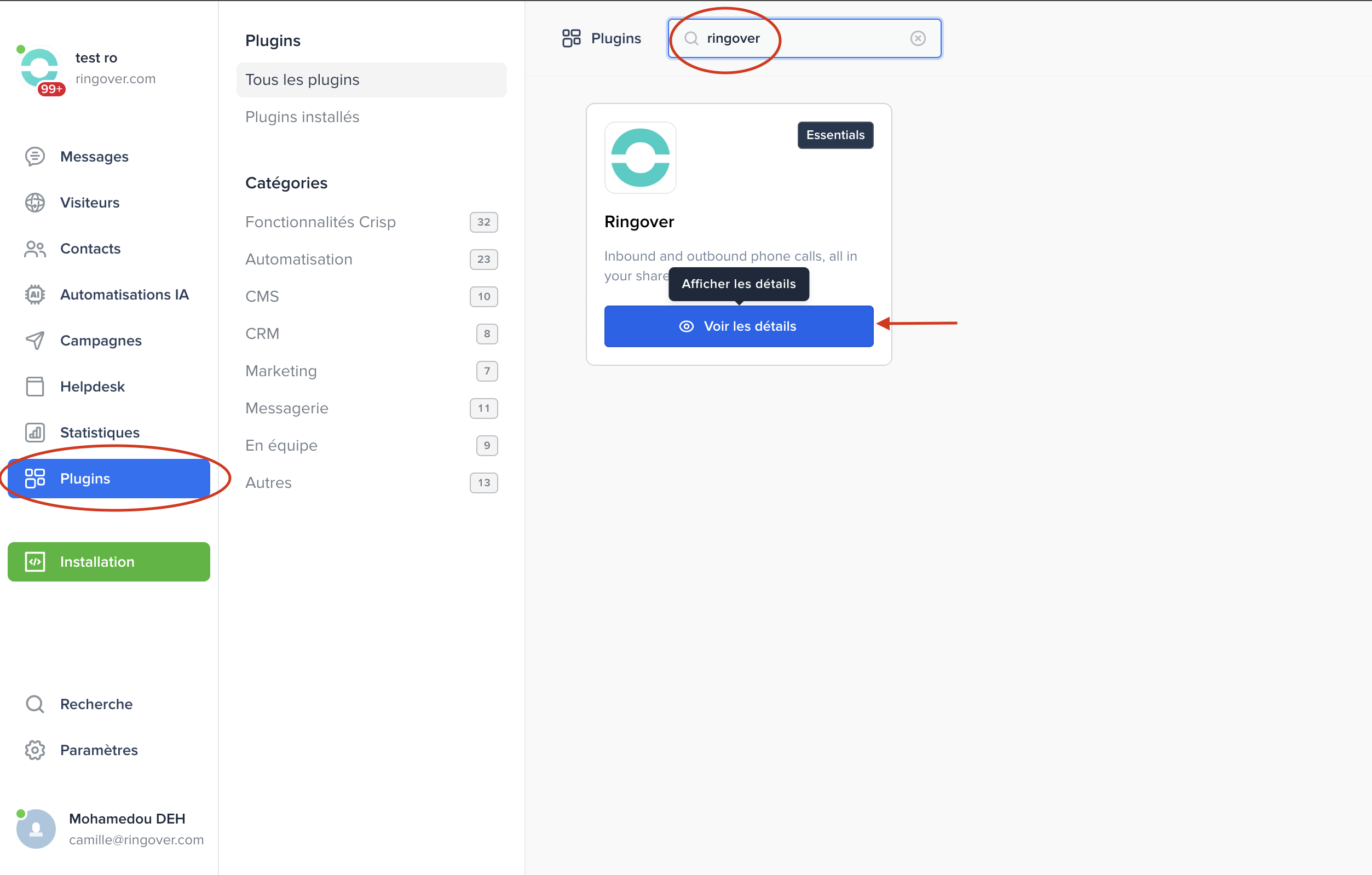1372x875 pixels.
Task: Click the Catégories heading
Action: click(x=286, y=183)
